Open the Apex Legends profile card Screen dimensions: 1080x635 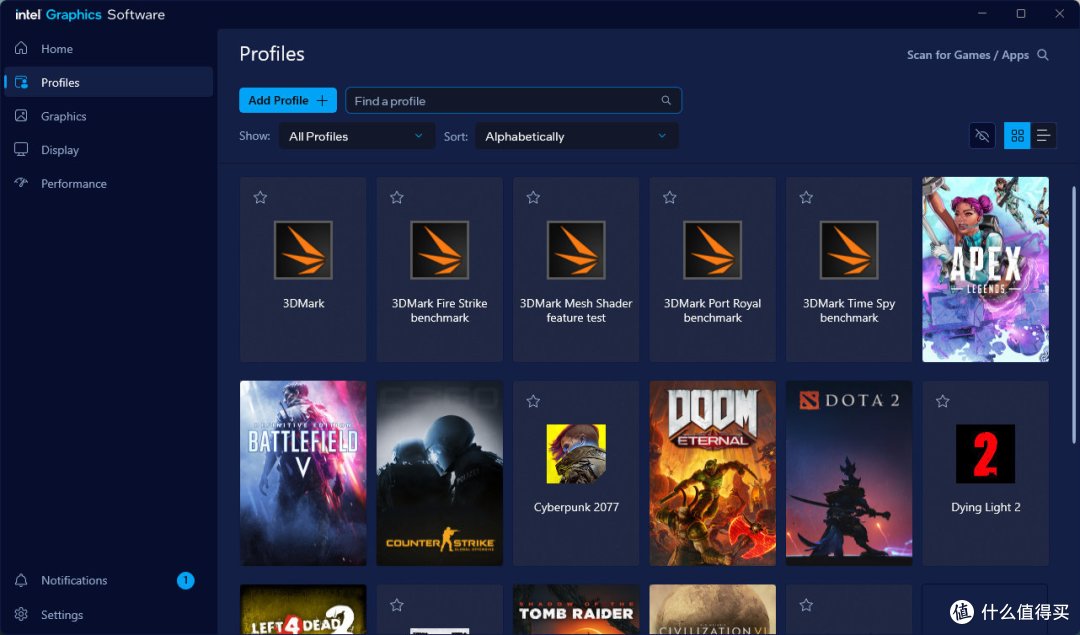(x=985, y=269)
